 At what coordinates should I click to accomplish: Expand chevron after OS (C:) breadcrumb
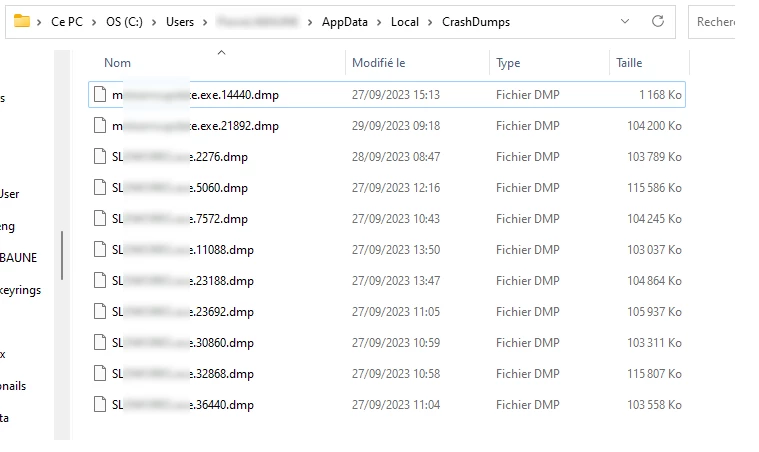pyautogui.click(x=154, y=22)
